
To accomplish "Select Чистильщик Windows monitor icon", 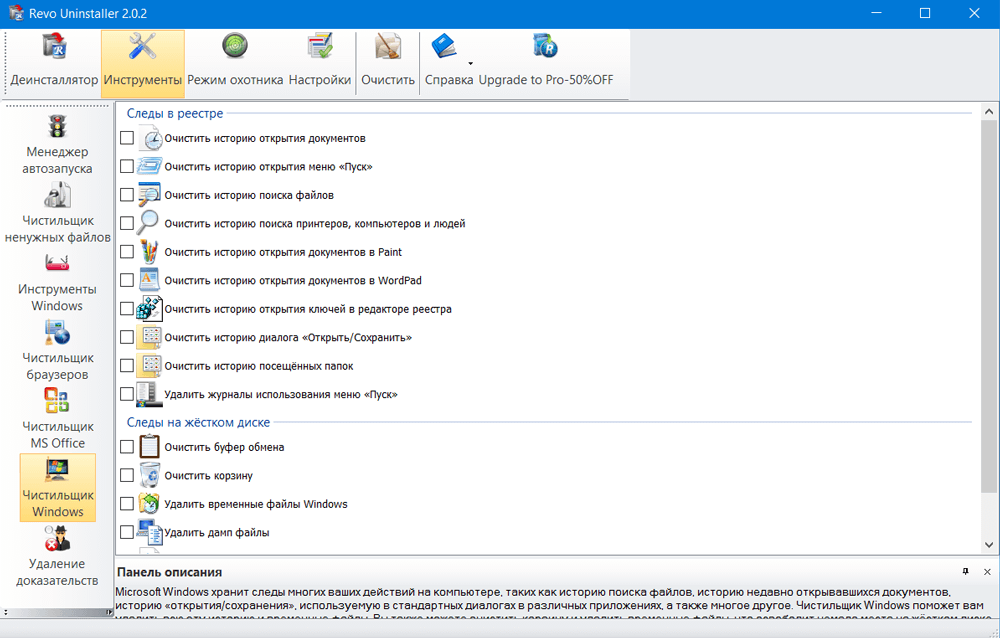I will point(57,470).
